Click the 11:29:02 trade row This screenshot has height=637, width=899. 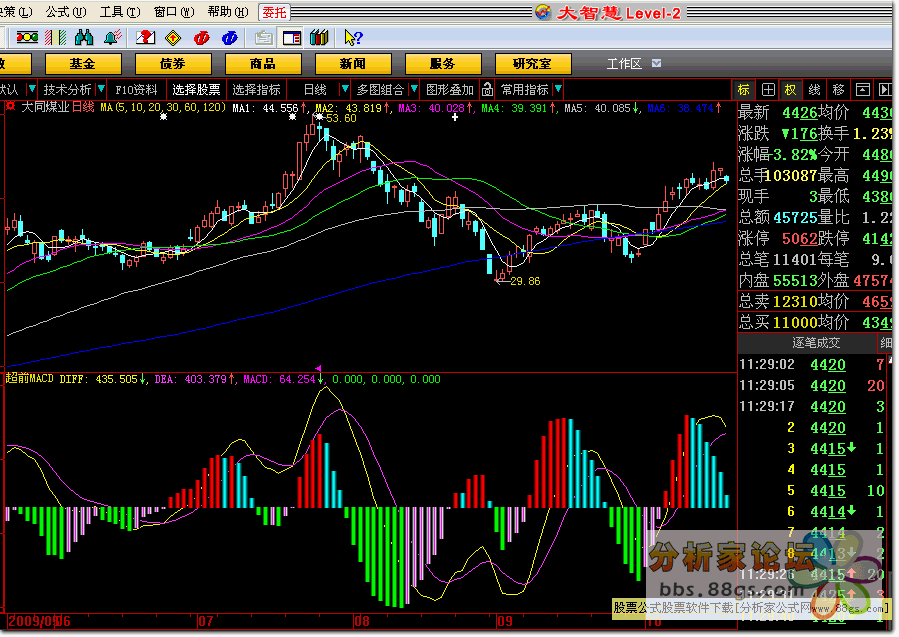click(814, 365)
